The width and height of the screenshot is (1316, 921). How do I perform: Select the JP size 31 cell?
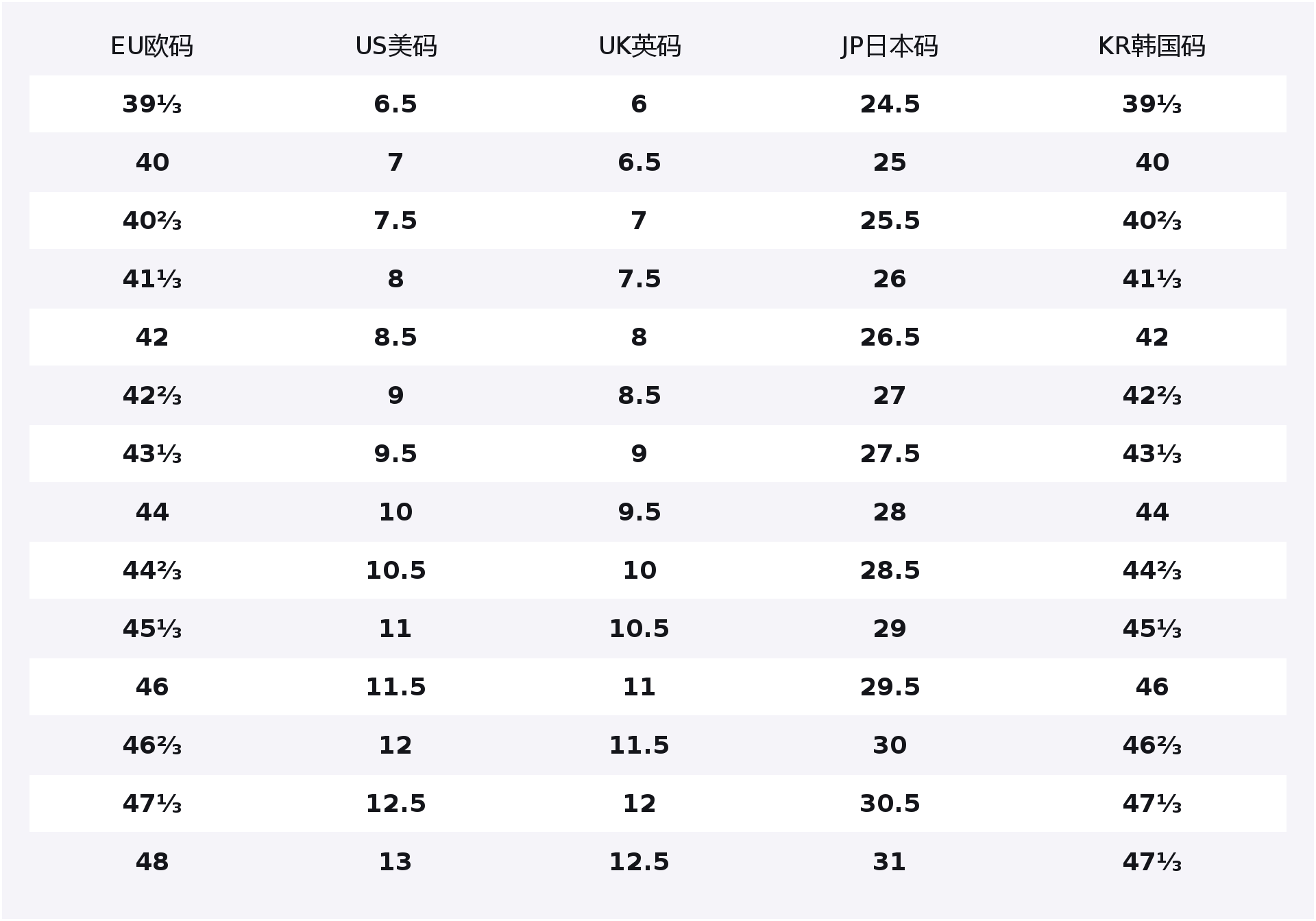(890, 862)
